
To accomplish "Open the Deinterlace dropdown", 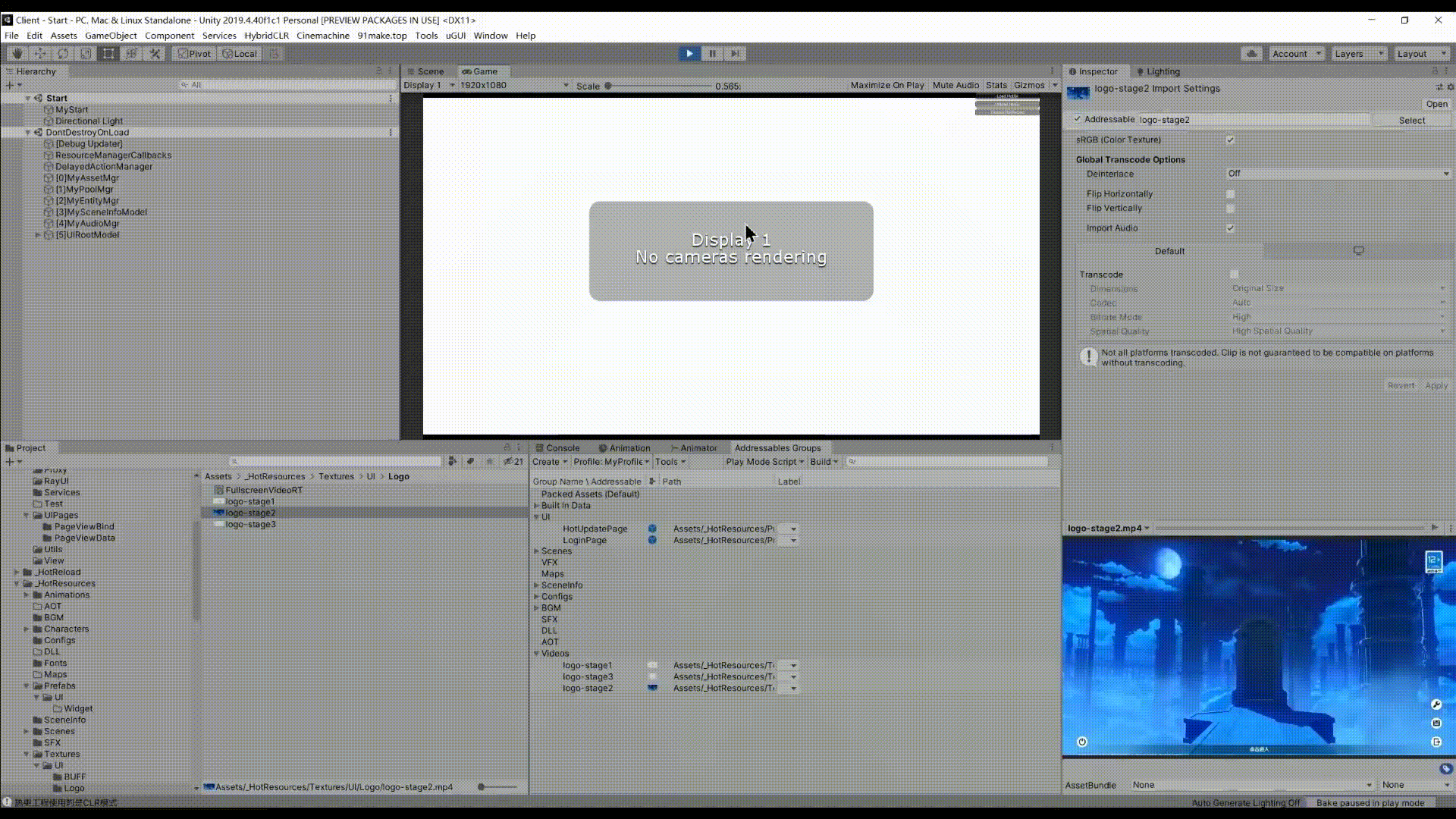I will pos(1338,174).
